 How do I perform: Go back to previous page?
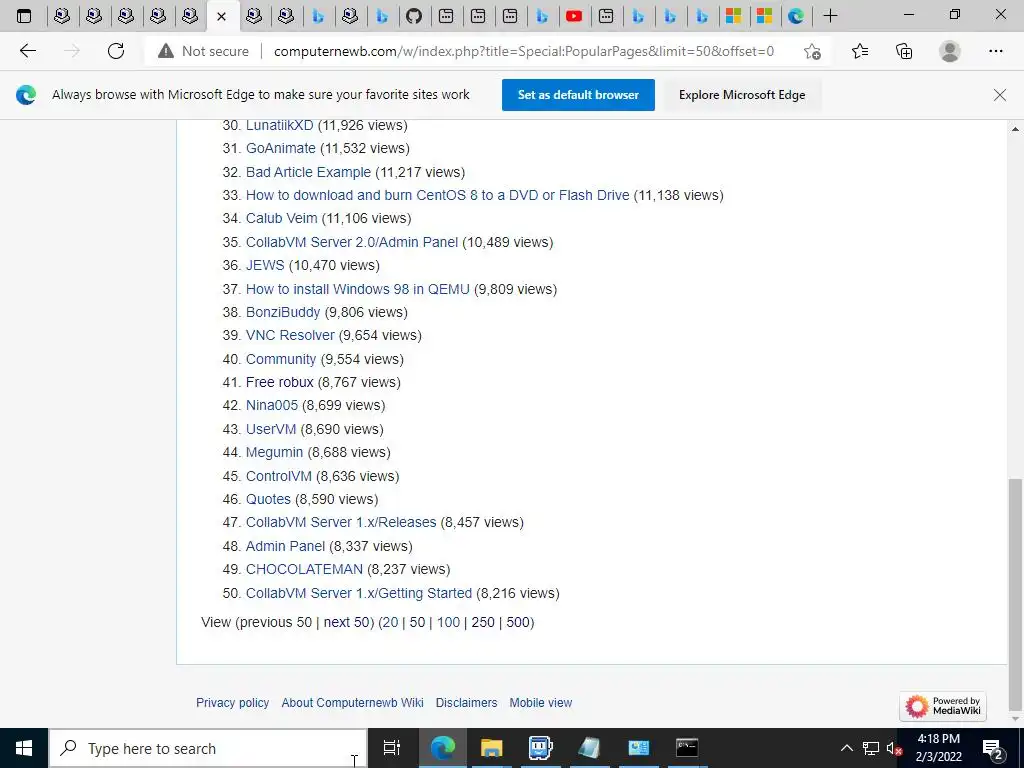click(x=27, y=51)
